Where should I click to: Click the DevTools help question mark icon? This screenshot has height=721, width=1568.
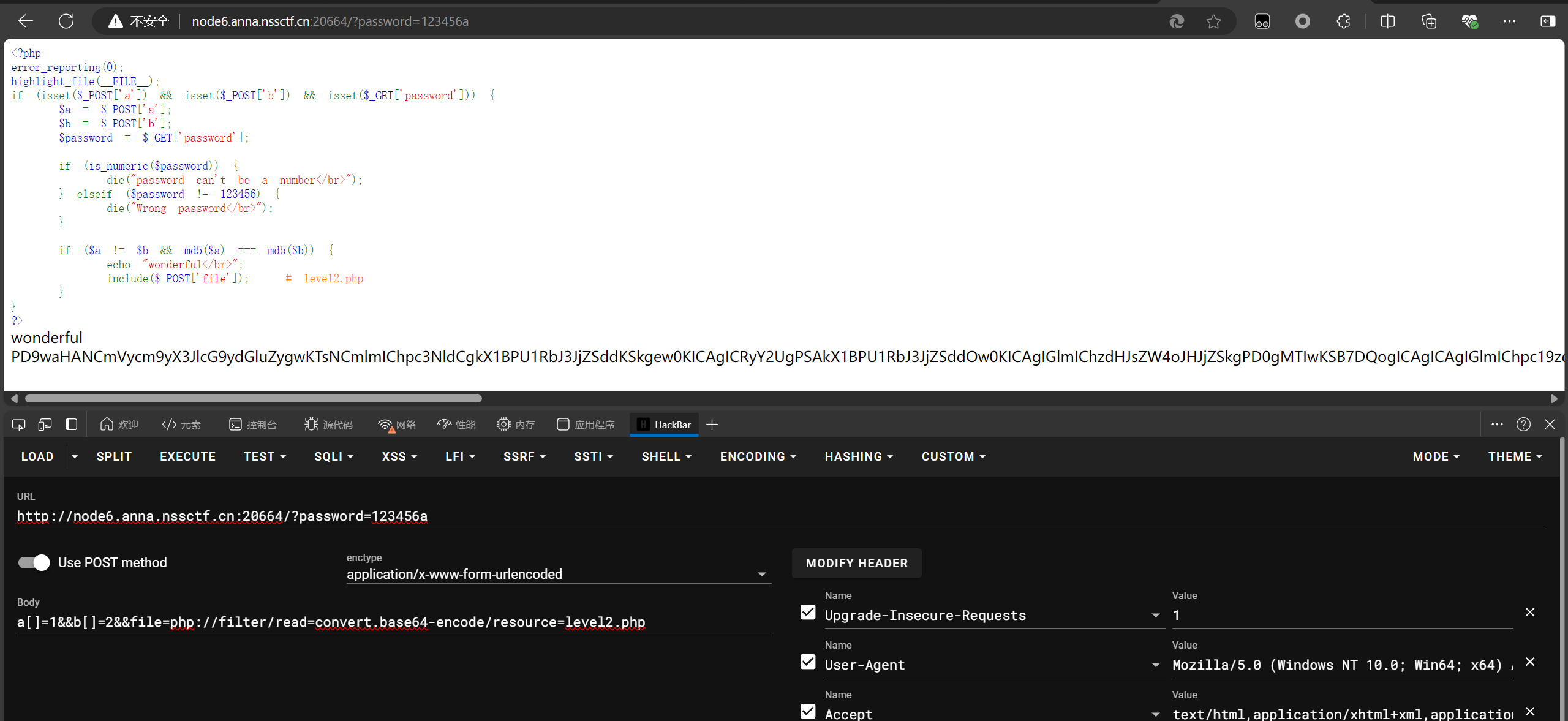[1523, 425]
